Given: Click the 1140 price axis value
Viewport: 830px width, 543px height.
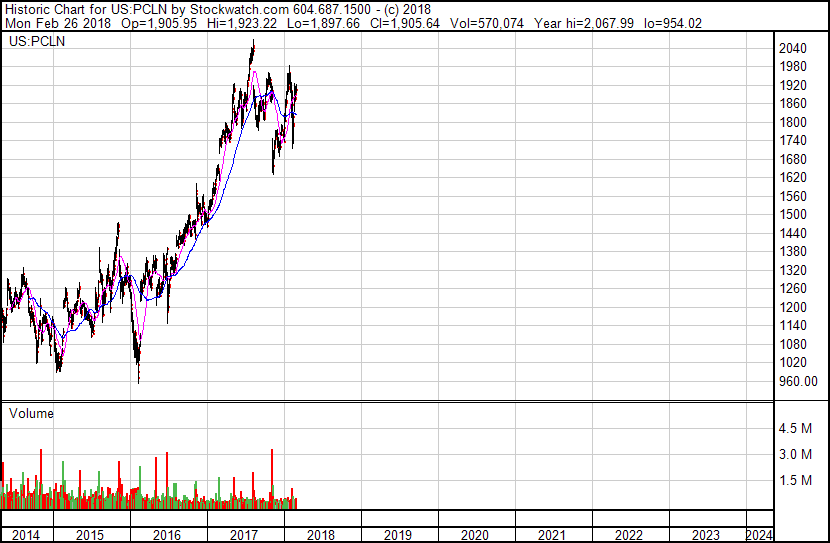Looking at the screenshot, I should click(x=793, y=325).
